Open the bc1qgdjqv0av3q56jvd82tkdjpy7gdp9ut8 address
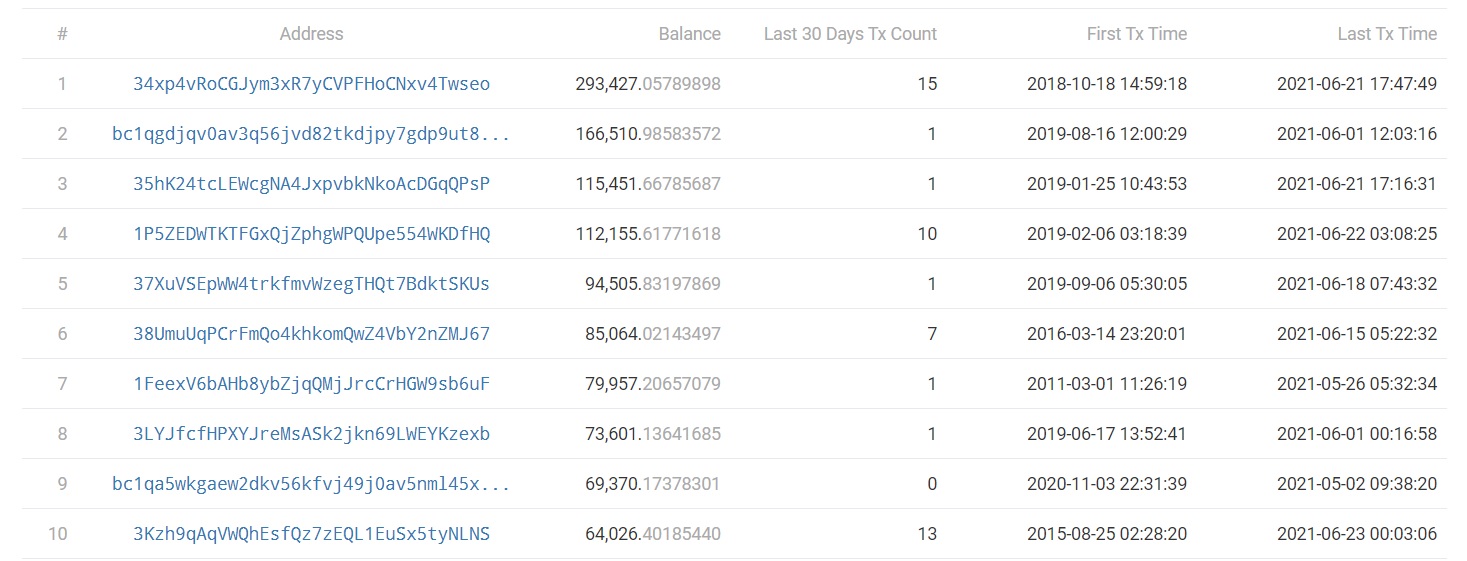The height and width of the screenshot is (561, 1467). (311, 134)
